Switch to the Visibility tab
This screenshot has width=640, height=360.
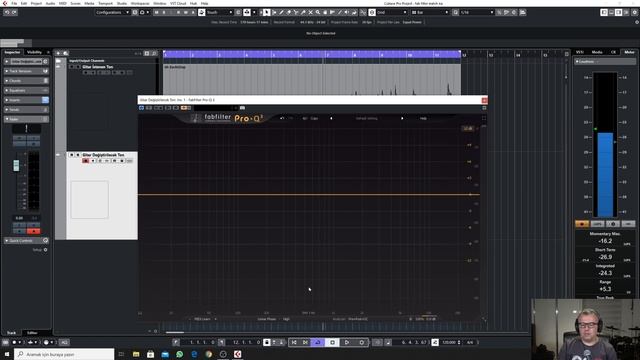(34, 52)
